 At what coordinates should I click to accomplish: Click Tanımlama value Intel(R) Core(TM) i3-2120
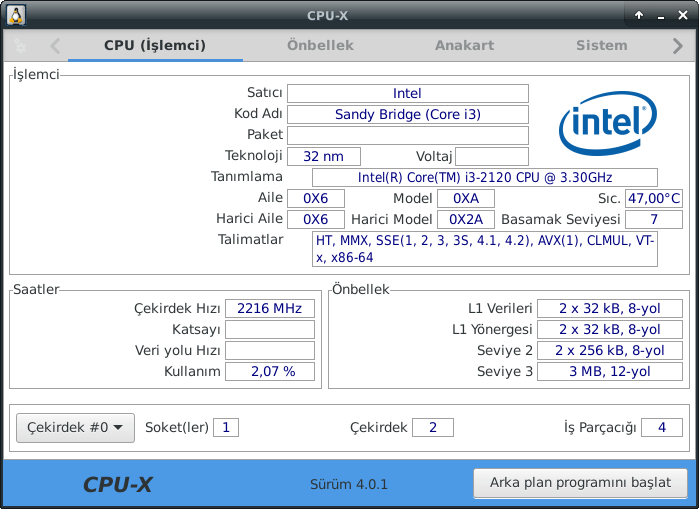tap(485, 177)
